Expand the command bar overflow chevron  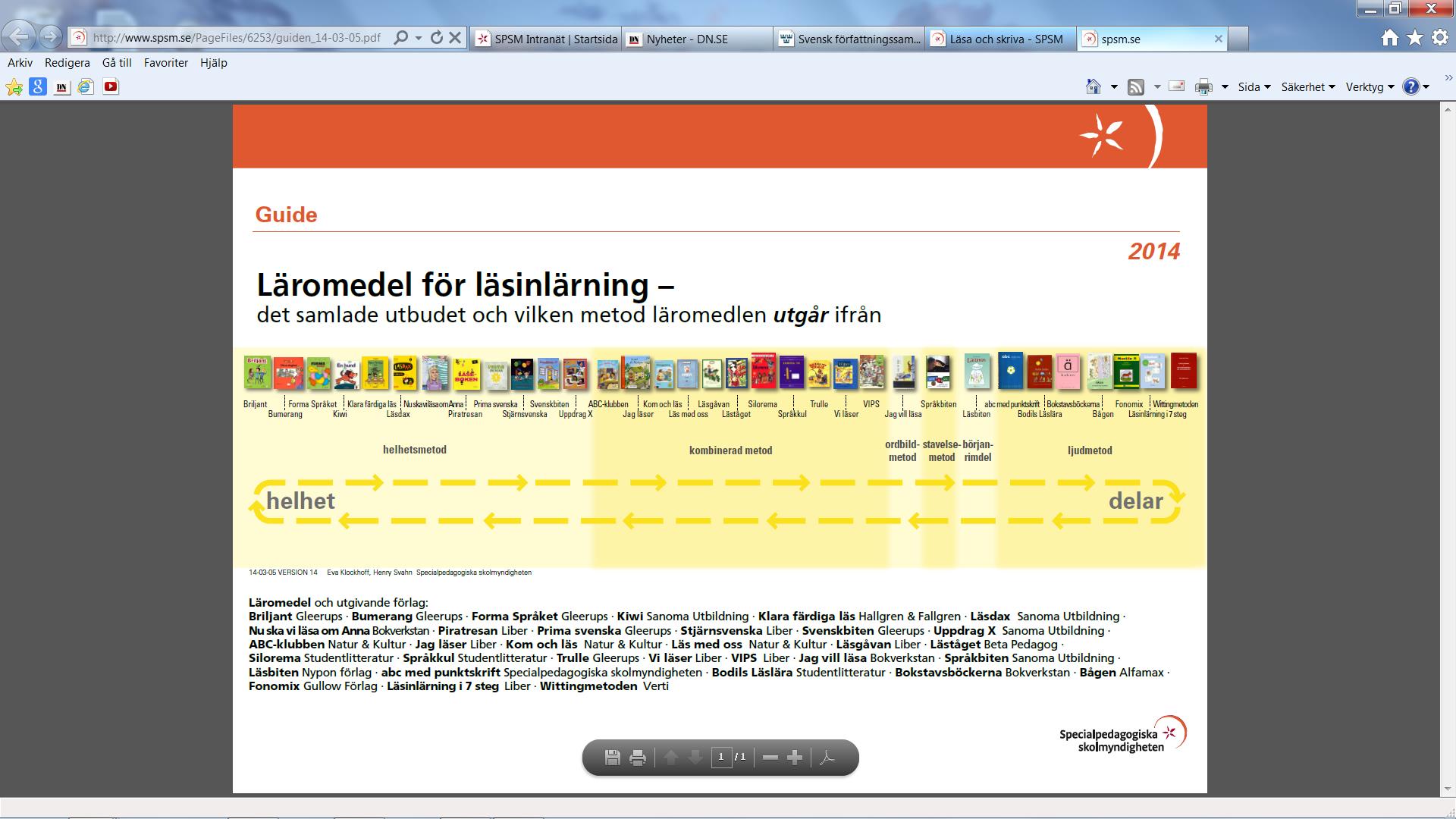tap(1448, 77)
